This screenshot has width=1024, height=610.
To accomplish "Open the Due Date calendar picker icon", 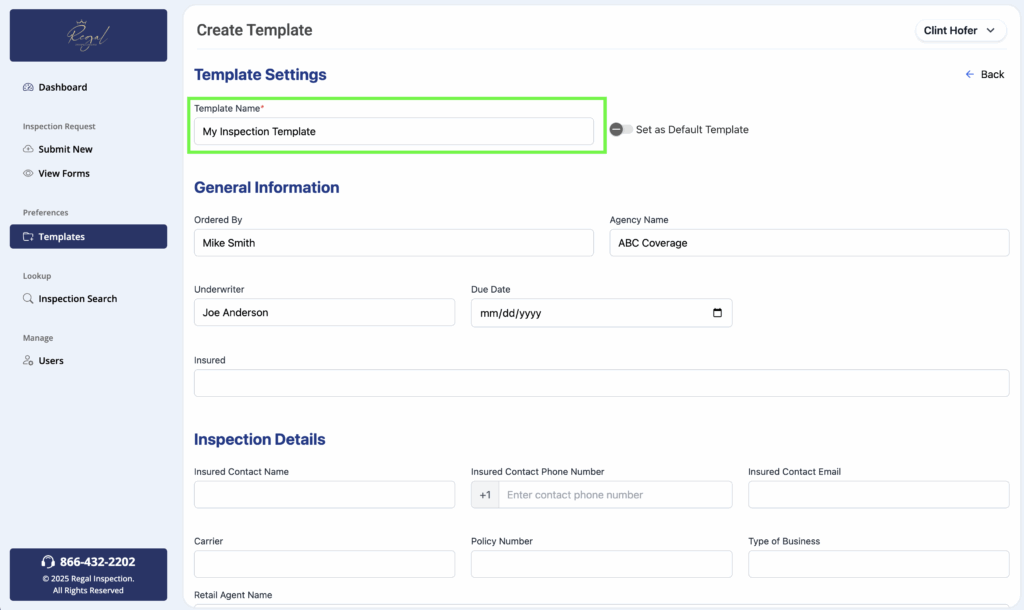I will click(x=717, y=313).
